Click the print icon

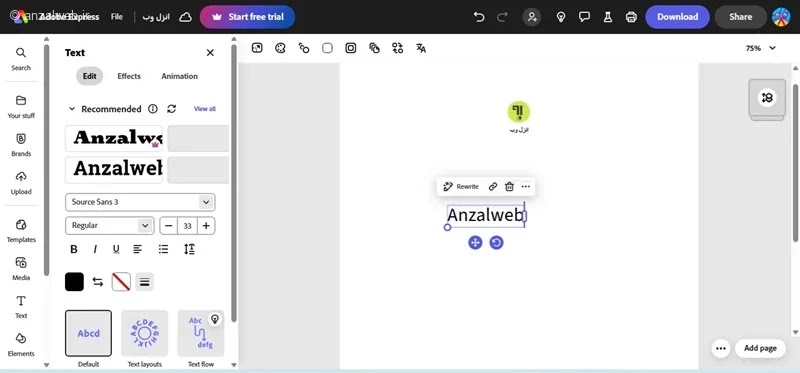[631, 17]
